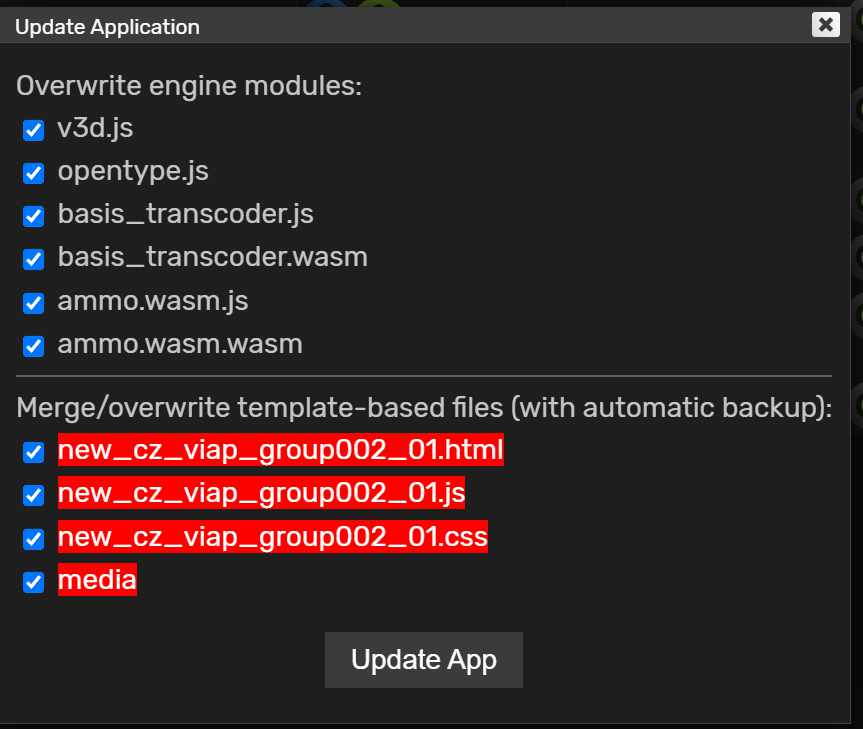863x729 pixels.
Task: Toggle the media folder checkbox
Action: [x=34, y=582]
